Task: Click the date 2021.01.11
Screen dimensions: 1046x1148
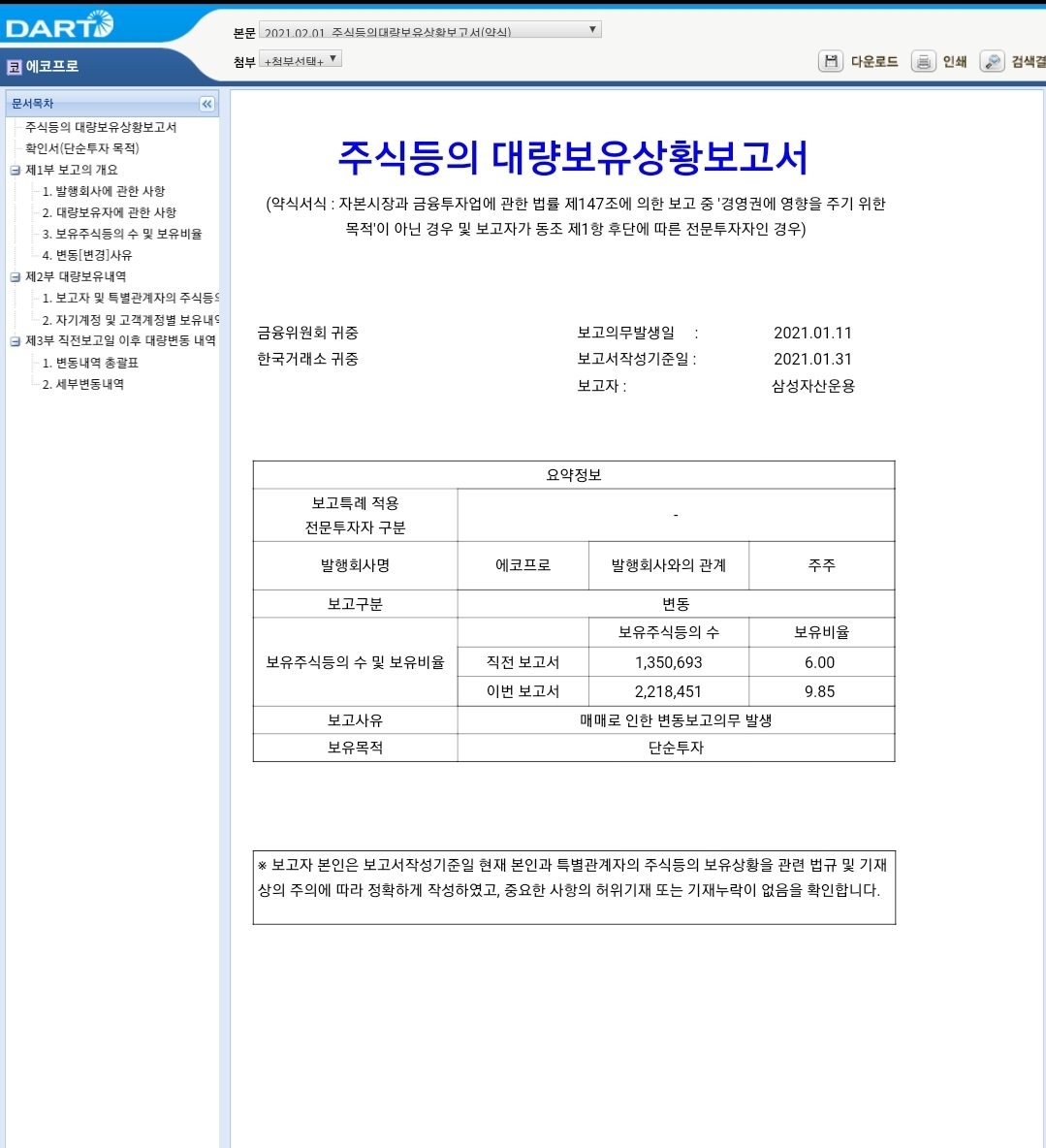Action: coord(812,333)
